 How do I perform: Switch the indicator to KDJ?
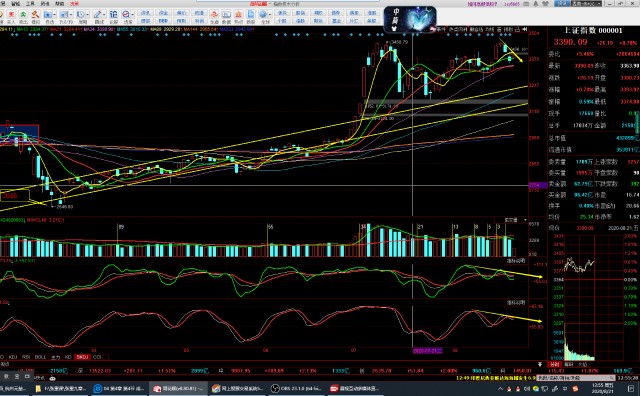coord(13,357)
